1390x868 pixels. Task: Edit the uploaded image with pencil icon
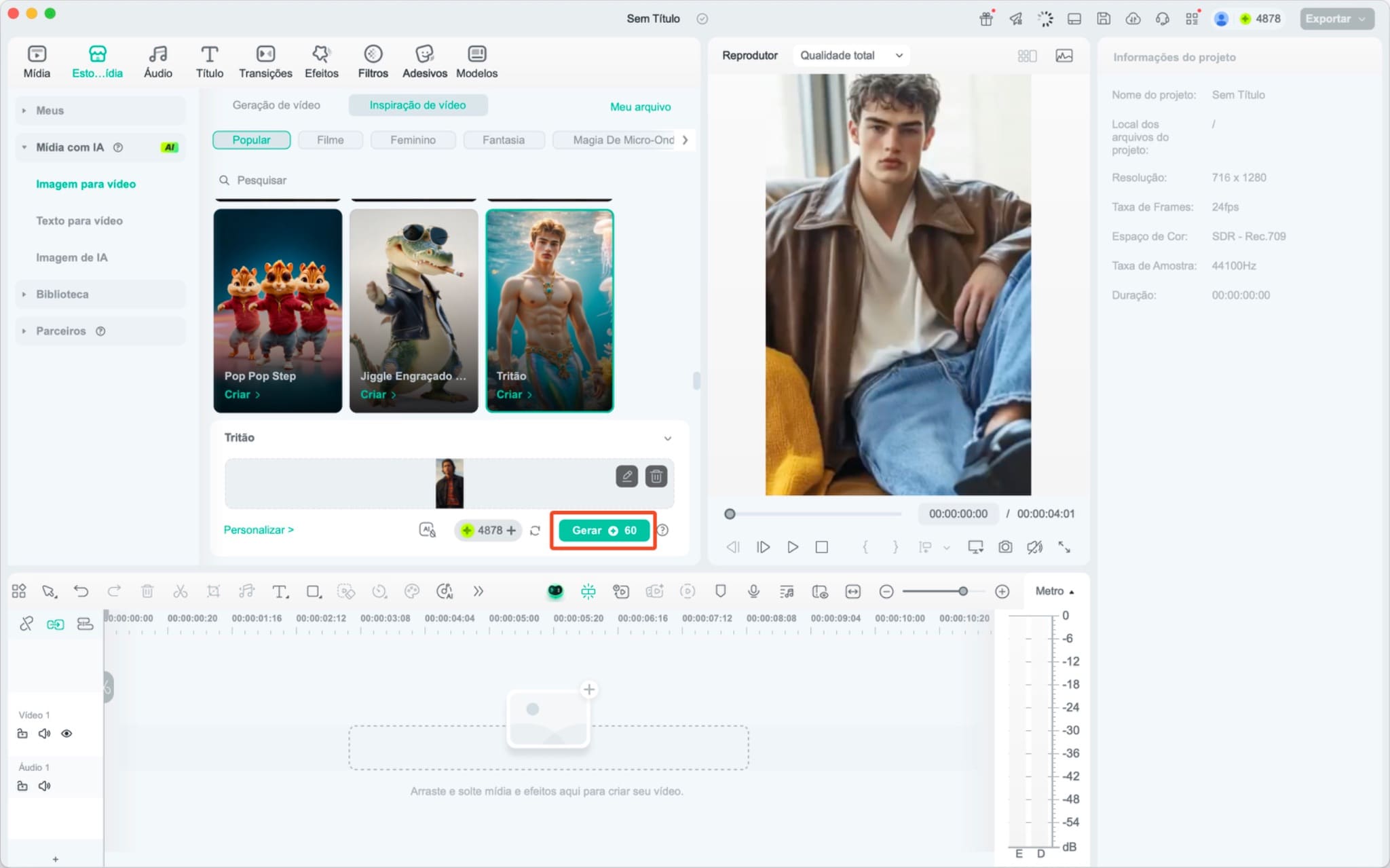click(626, 476)
